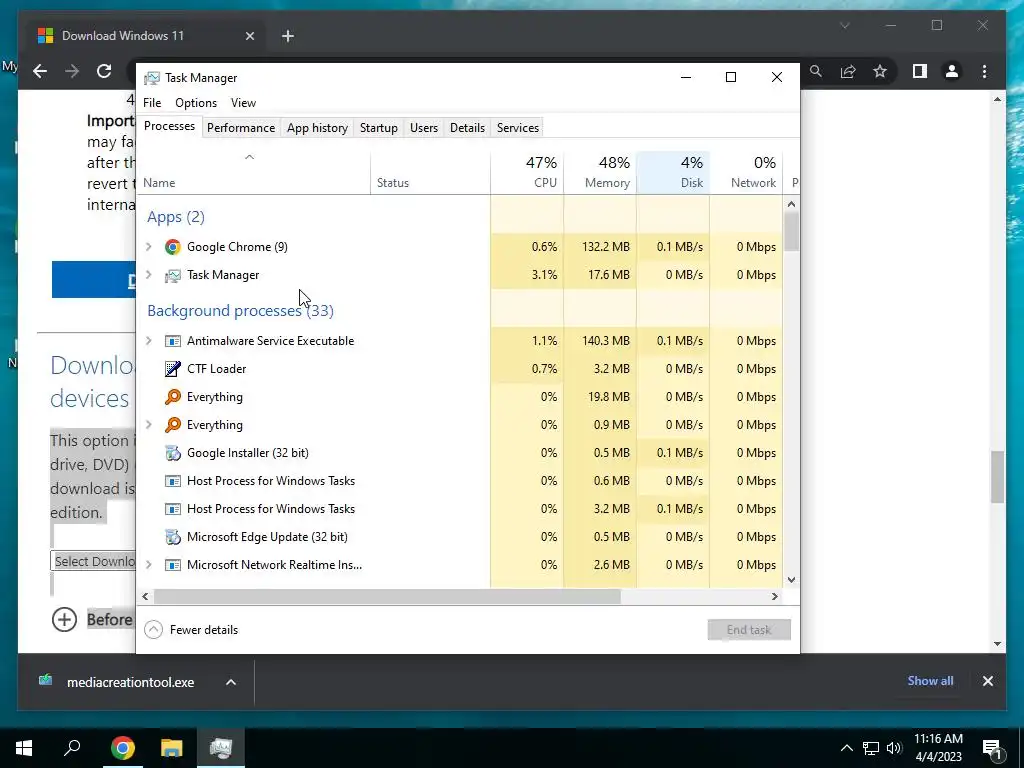Image resolution: width=1024 pixels, height=768 pixels.
Task: Switch to the Users tab
Action: pos(424,128)
